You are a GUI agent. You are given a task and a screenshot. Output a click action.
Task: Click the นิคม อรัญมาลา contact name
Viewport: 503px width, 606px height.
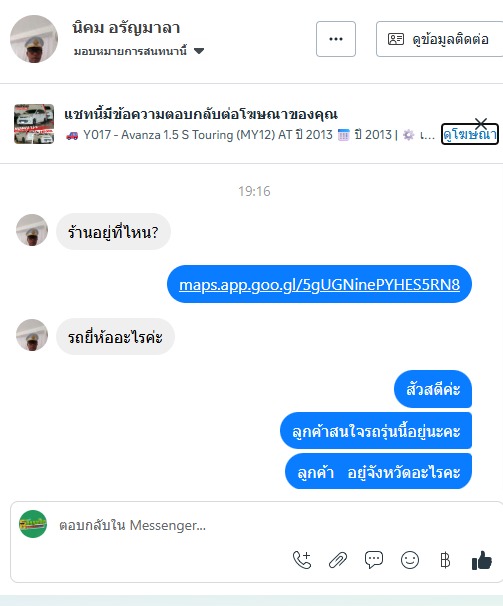126,28
